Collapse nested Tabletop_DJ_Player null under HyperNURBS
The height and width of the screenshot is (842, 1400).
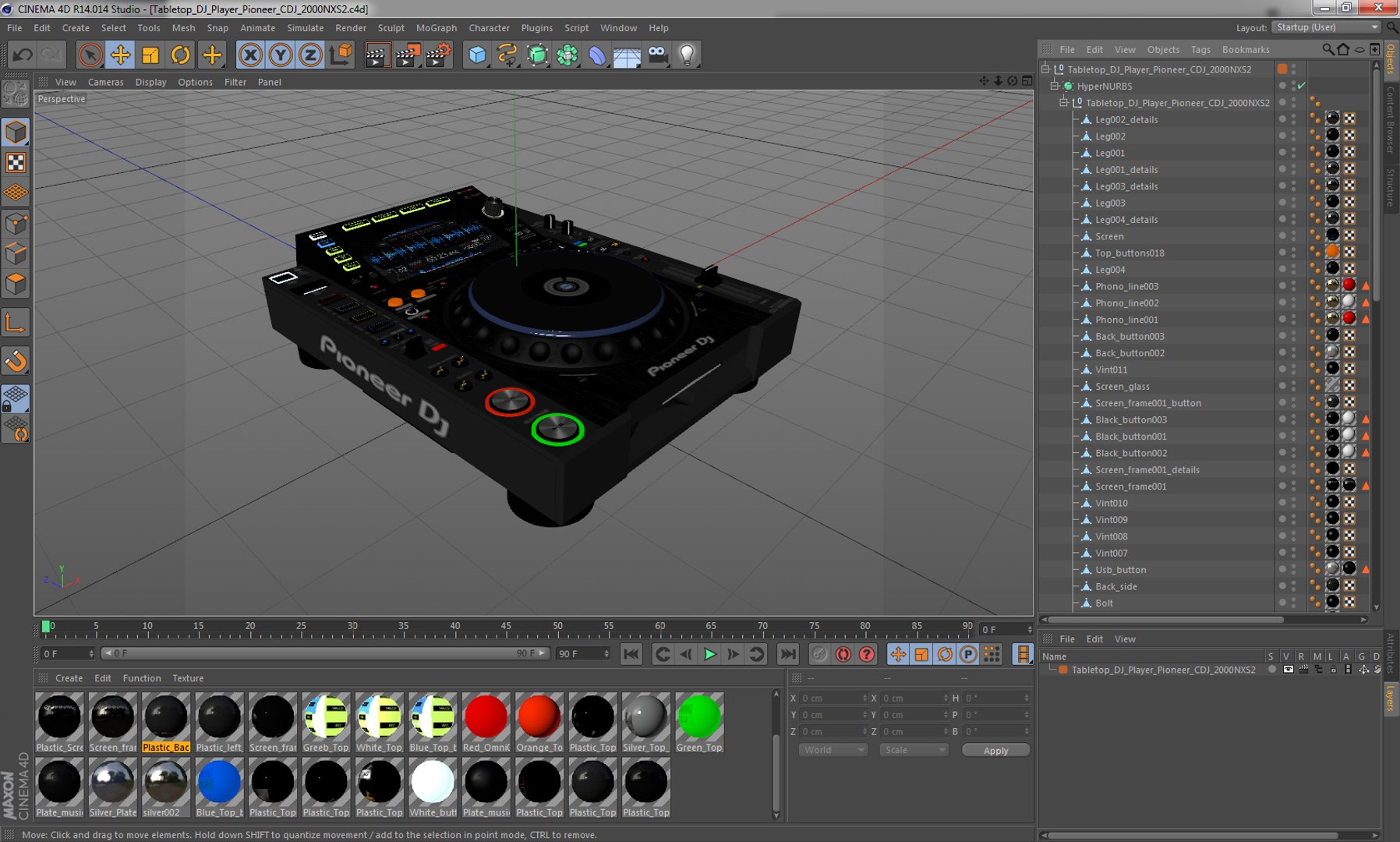point(1064,103)
